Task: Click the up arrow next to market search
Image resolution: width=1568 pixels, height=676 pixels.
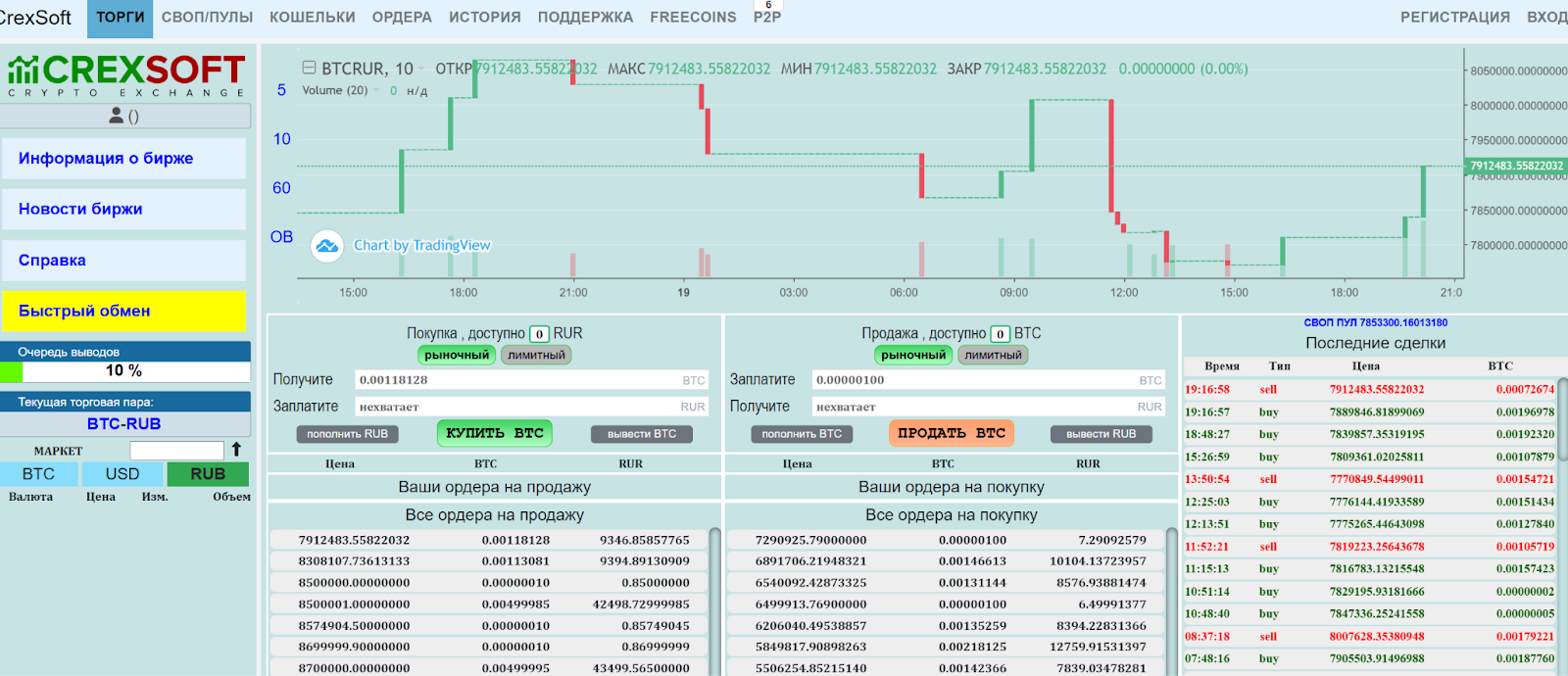Action: coord(236,450)
